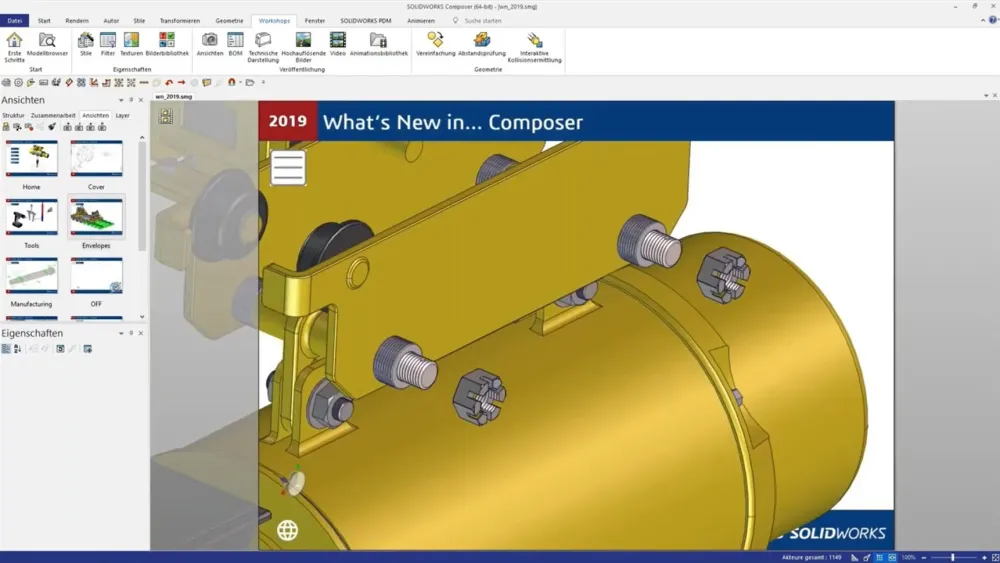Open the Erste Schritte workshop
1000x563 pixels.
(x=14, y=47)
